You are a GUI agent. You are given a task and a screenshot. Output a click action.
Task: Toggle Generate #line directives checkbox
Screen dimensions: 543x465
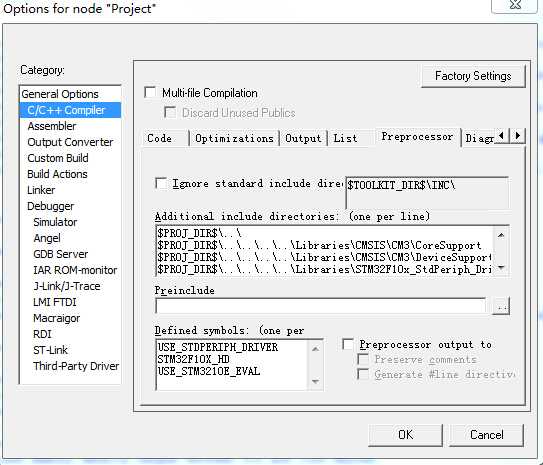(363, 374)
